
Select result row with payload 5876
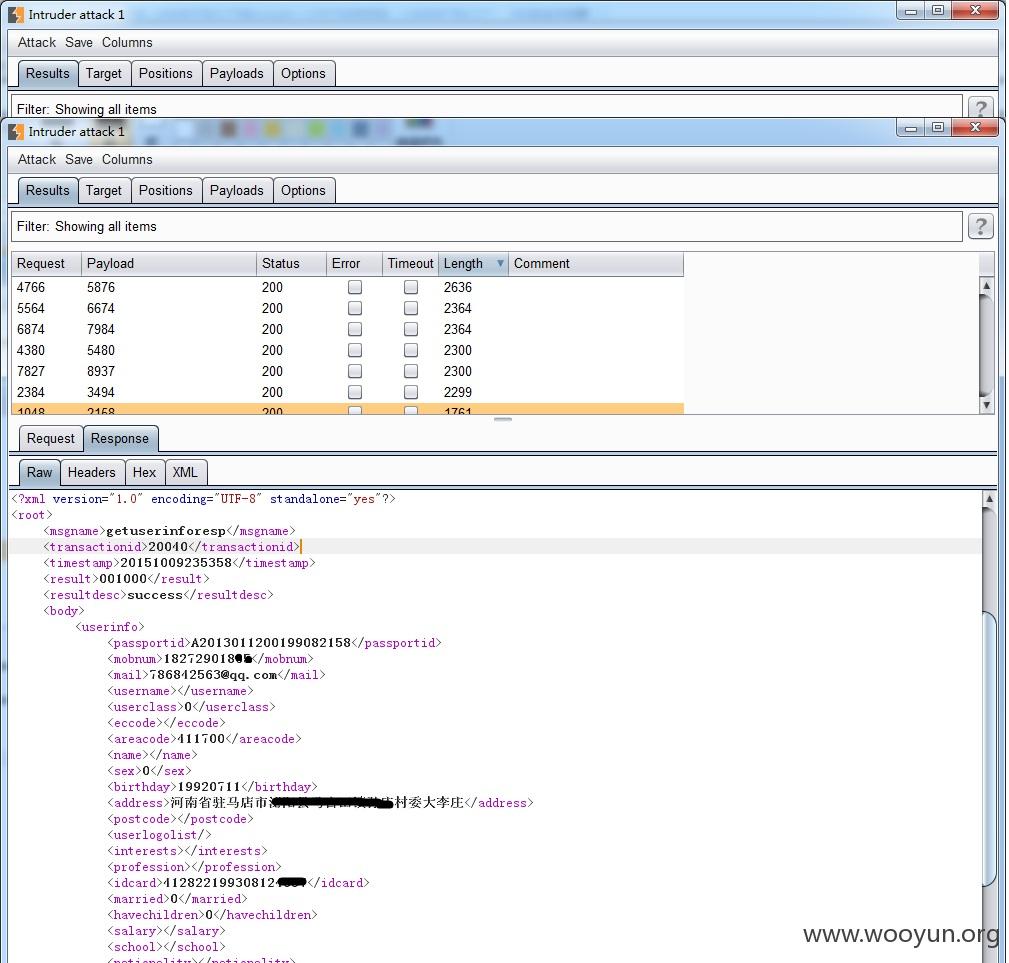(347, 288)
